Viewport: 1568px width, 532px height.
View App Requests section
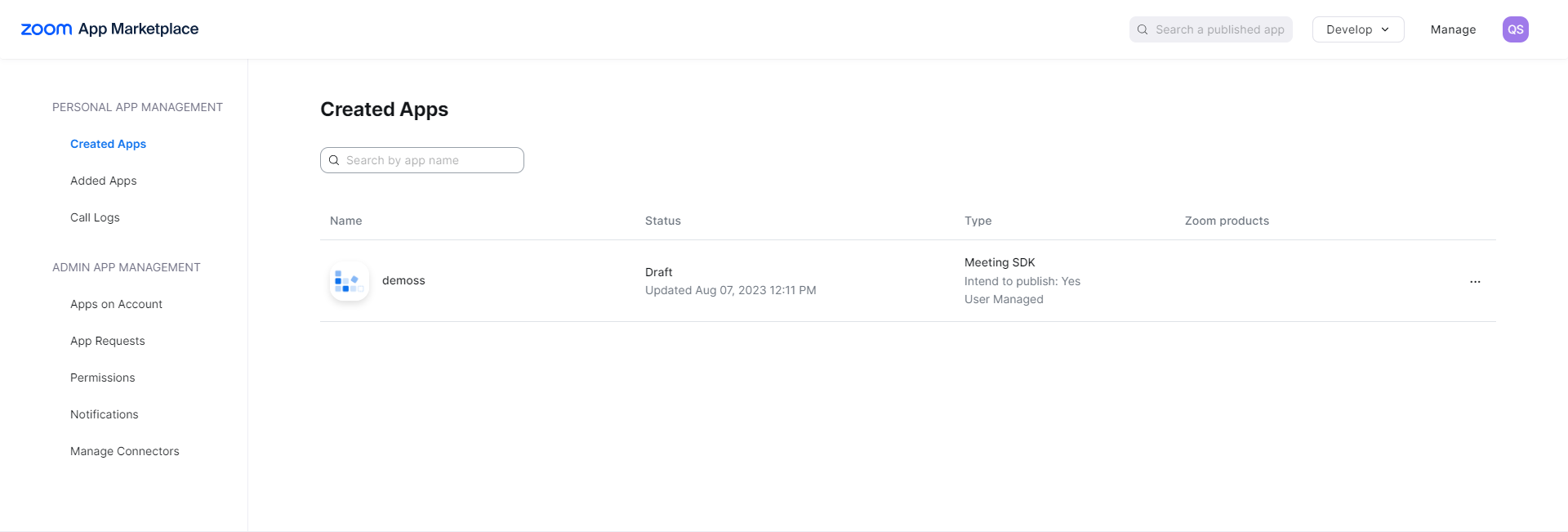click(x=107, y=341)
